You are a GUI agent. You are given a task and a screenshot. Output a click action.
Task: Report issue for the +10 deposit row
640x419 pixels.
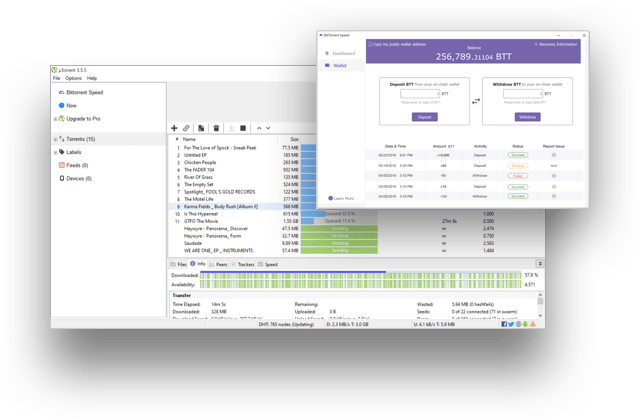pyautogui.click(x=554, y=186)
